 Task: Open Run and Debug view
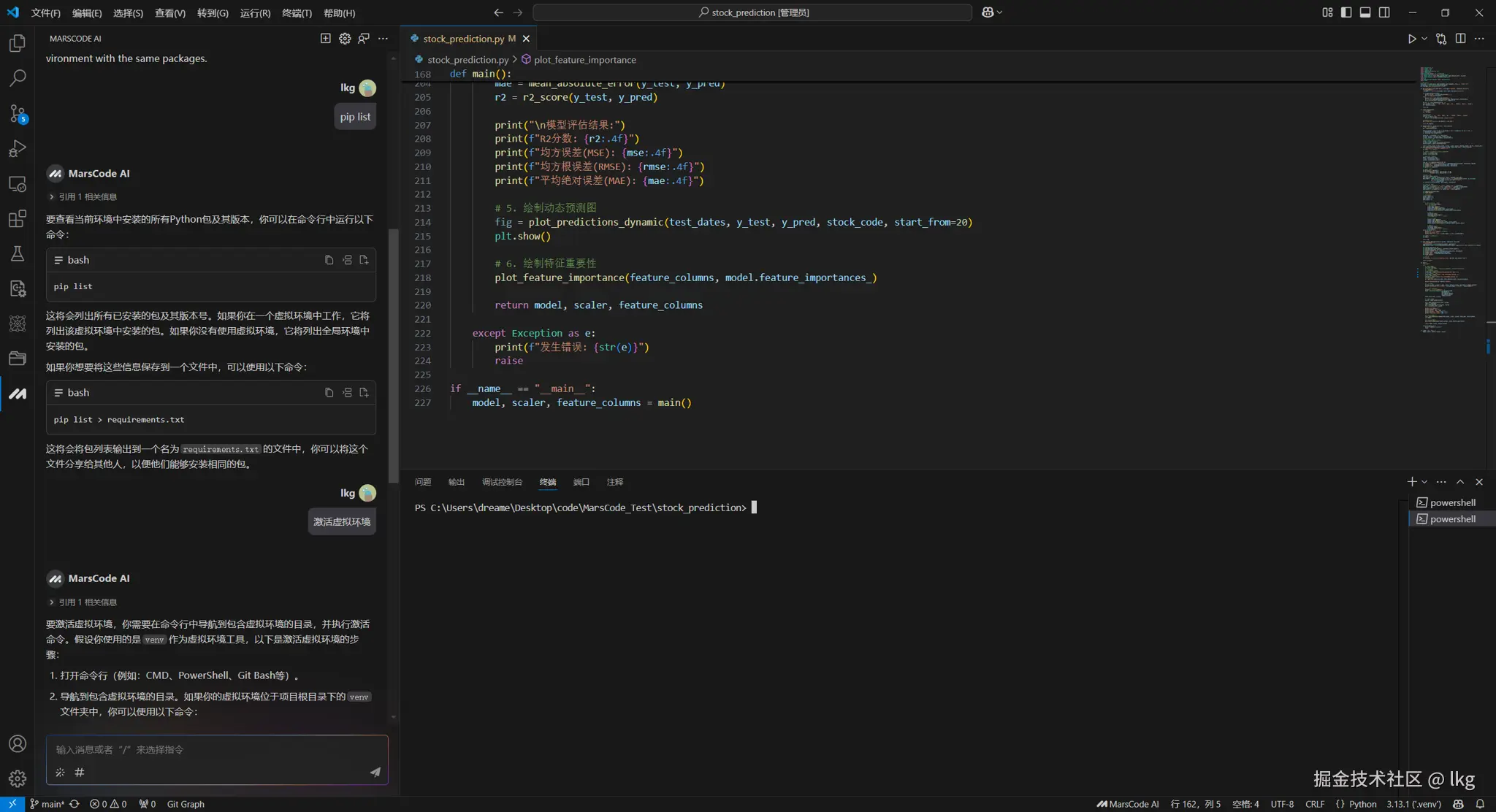[x=18, y=148]
